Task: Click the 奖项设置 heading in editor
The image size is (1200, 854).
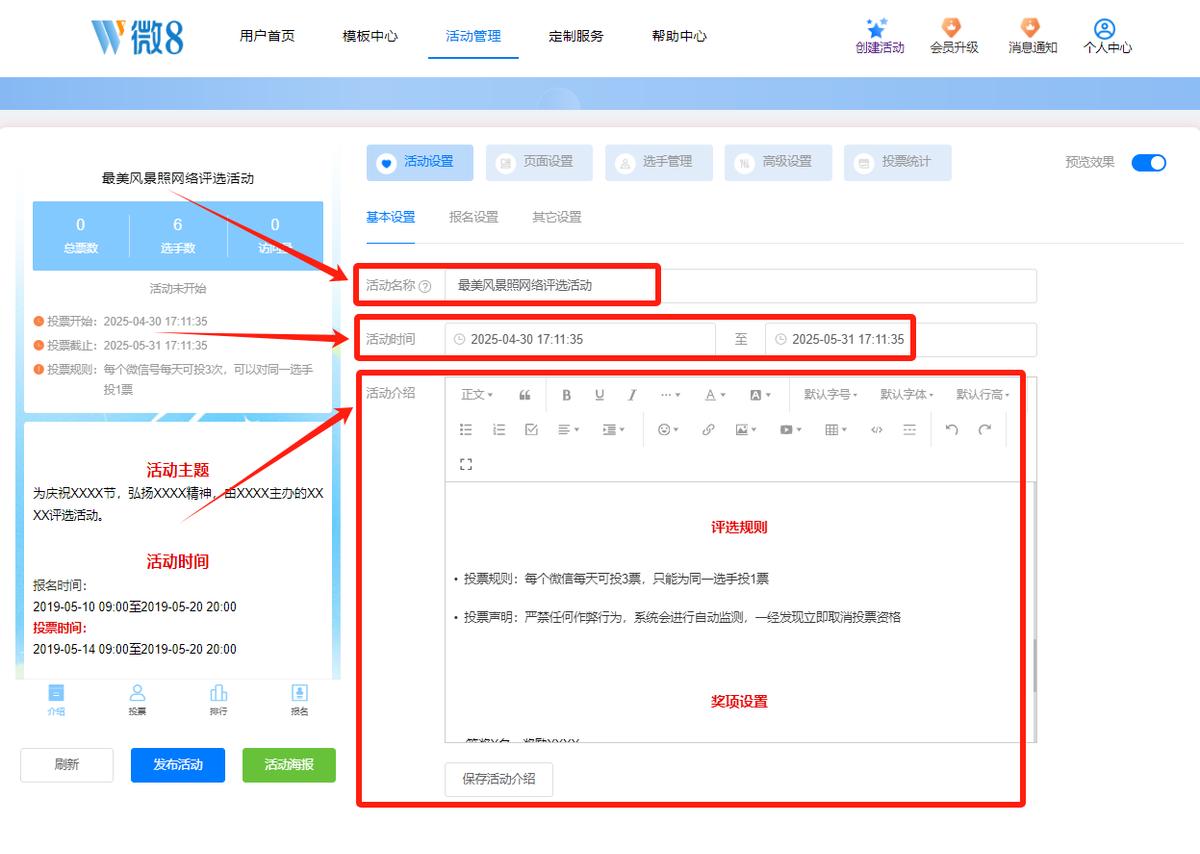Action: (x=739, y=702)
